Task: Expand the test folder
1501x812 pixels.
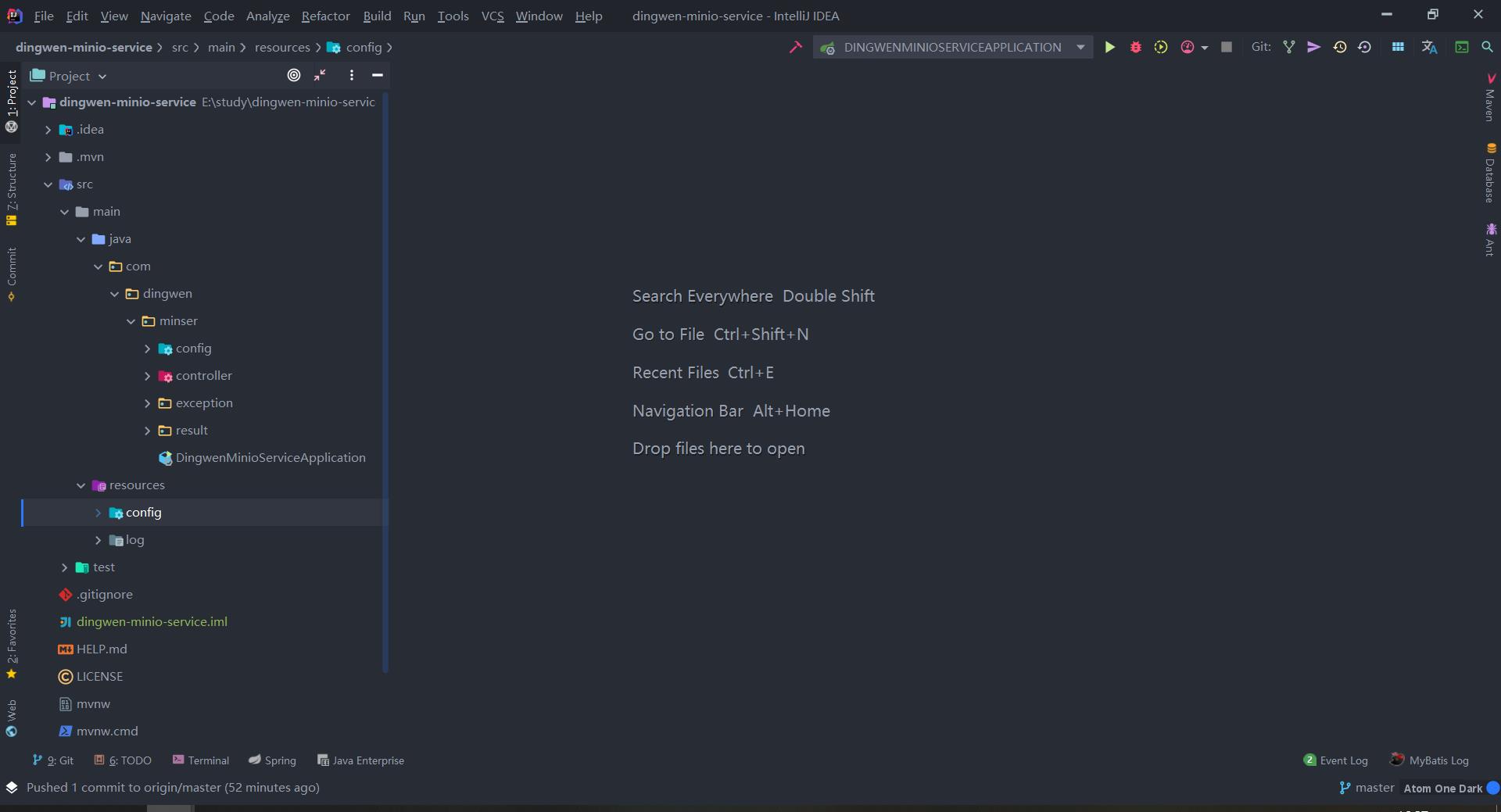Action: (64, 567)
